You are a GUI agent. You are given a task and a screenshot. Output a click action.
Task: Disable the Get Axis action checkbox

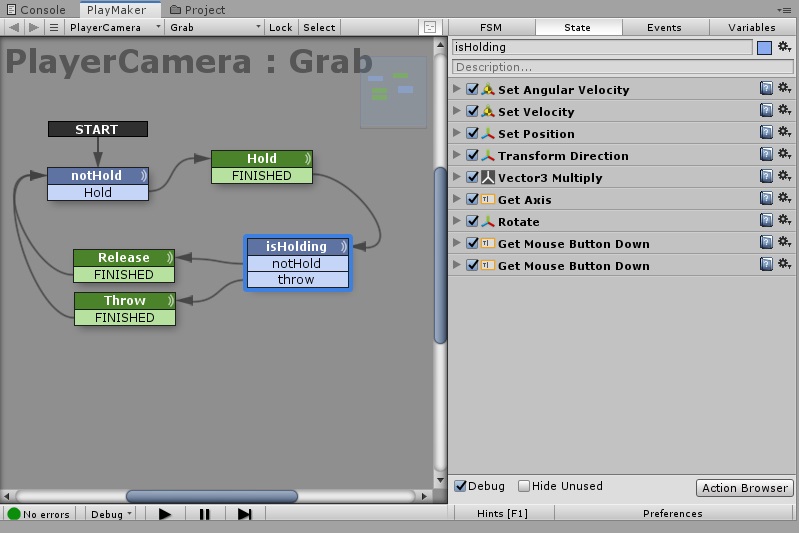(x=472, y=199)
